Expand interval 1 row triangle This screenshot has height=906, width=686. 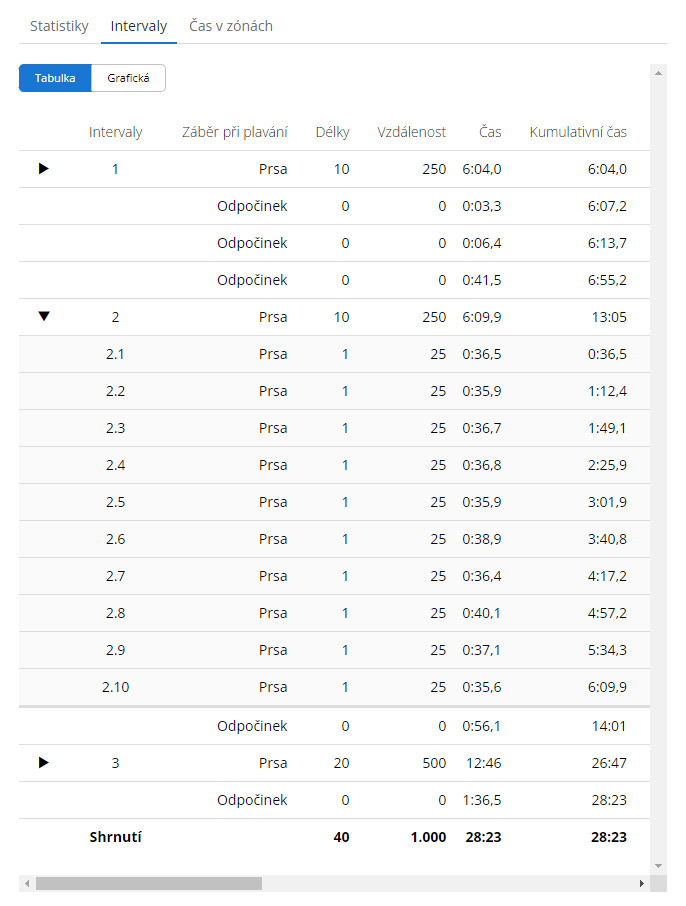click(x=43, y=169)
